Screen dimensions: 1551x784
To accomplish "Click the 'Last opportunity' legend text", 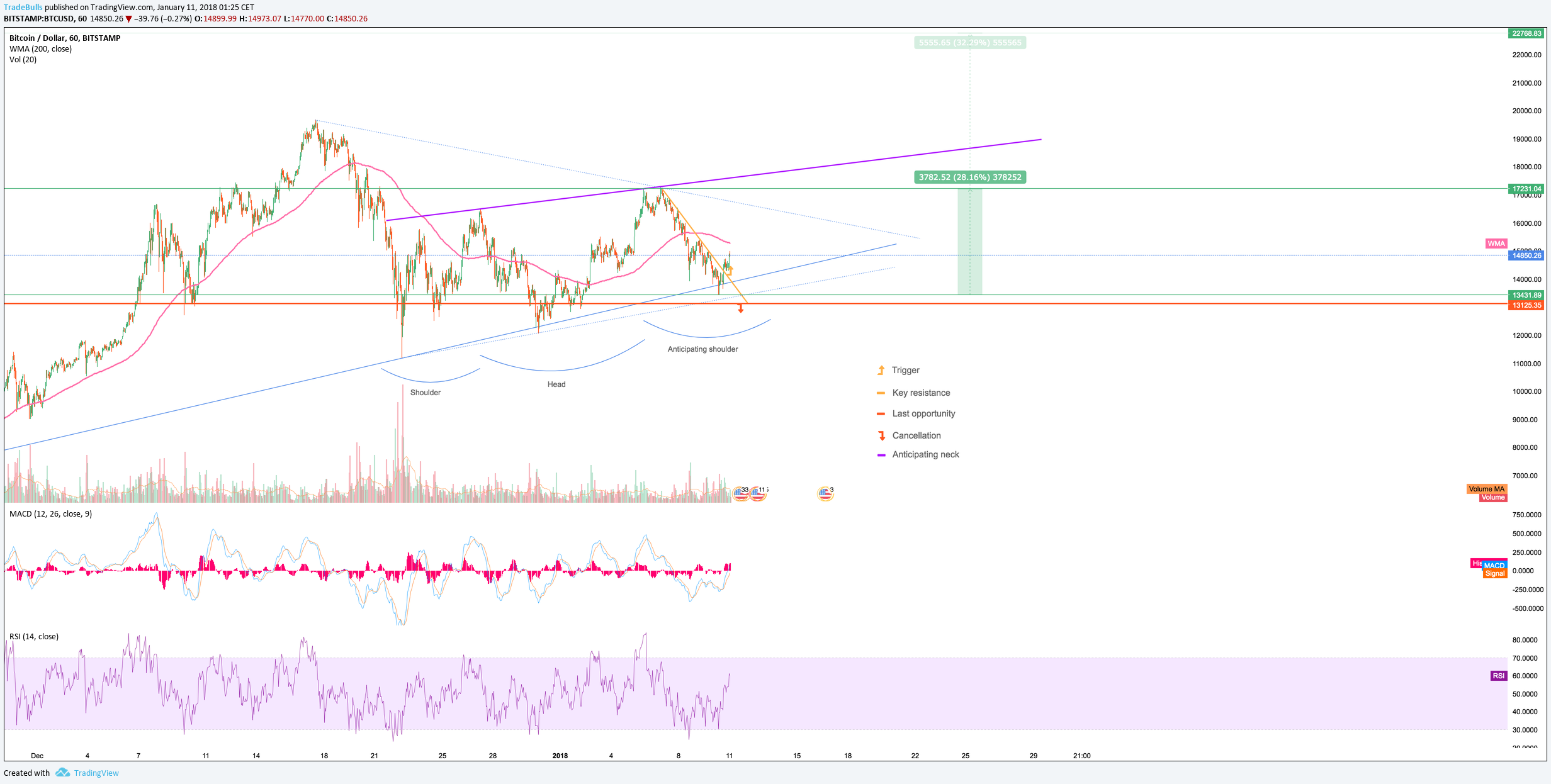I will pos(923,413).
